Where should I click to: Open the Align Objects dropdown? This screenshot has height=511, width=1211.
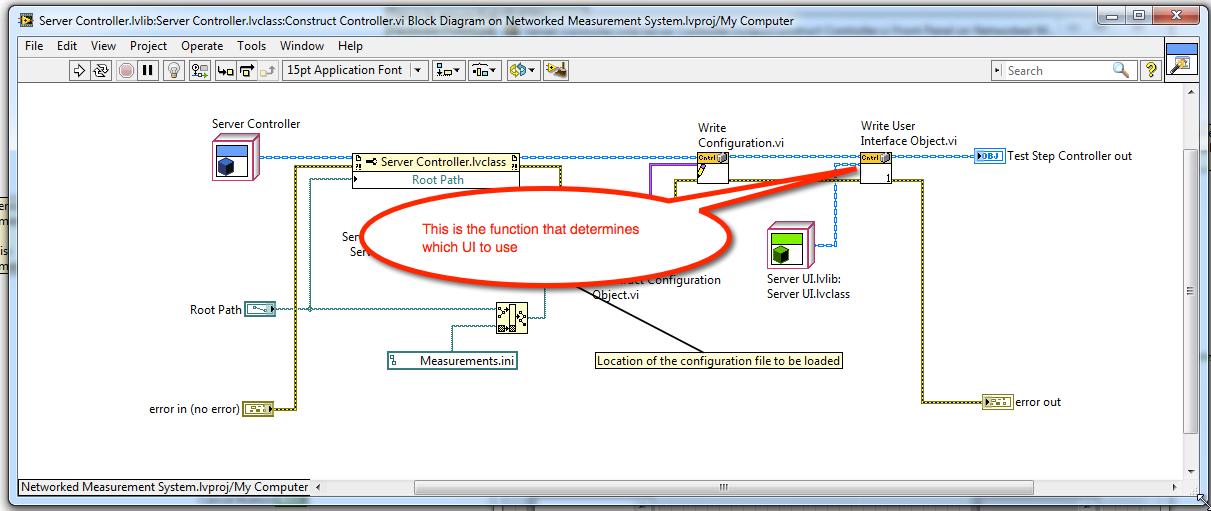pos(447,70)
